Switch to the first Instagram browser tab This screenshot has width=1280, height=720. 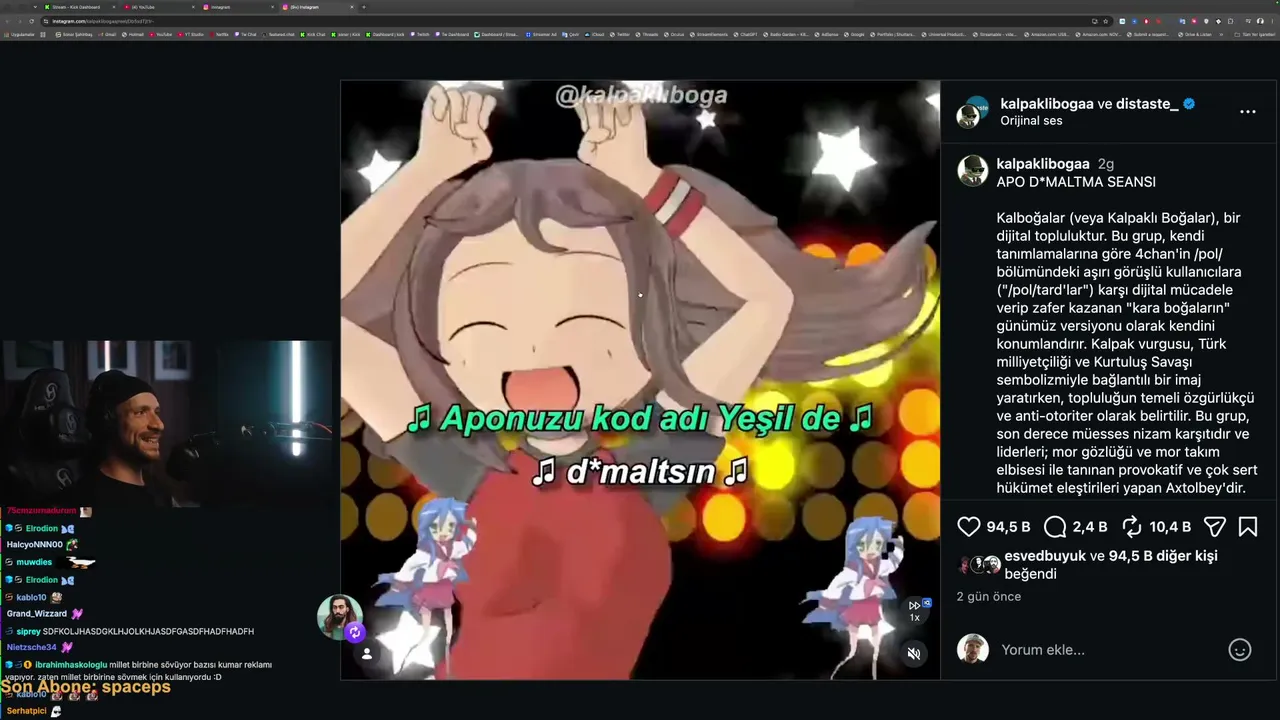(240, 7)
